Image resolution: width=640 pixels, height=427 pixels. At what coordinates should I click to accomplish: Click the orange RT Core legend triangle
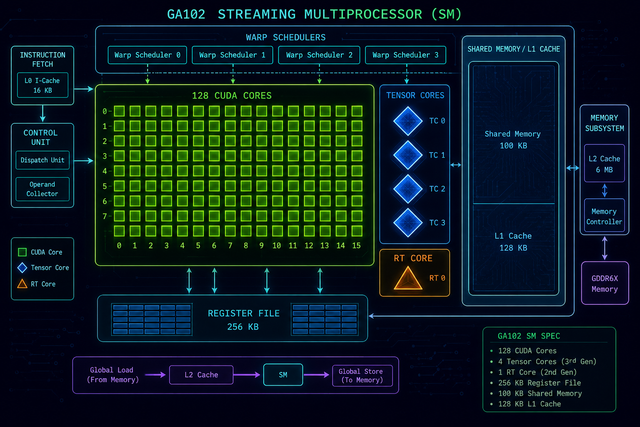pyautogui.click(x=22, y=284)
